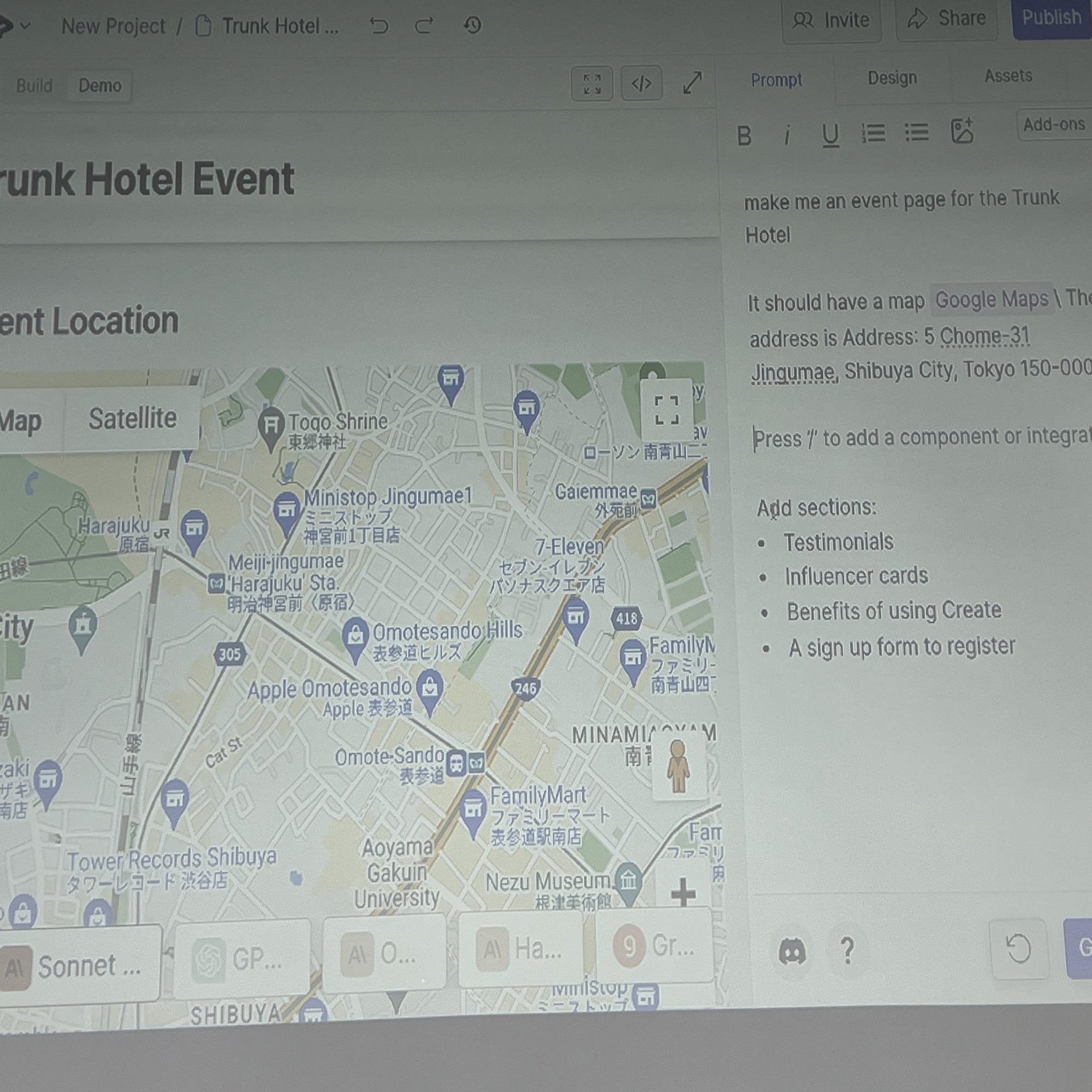Screen dimensions: 1092x1092
Task: Open version history clock icon
Action: (x=472, y=25)
